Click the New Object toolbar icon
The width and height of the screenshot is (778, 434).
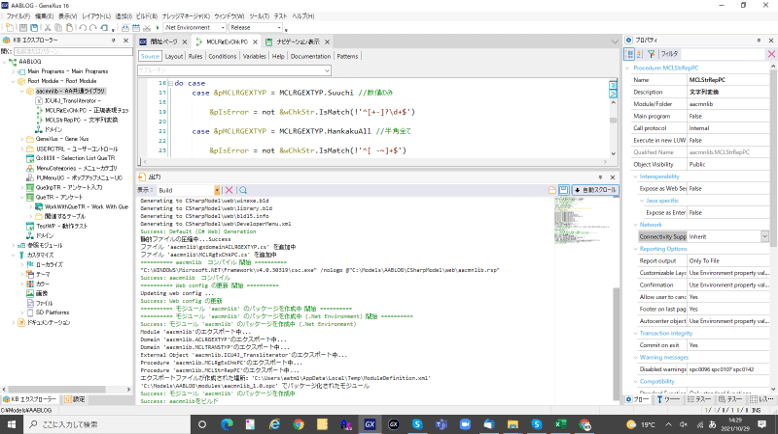click(x=9, y=28)
